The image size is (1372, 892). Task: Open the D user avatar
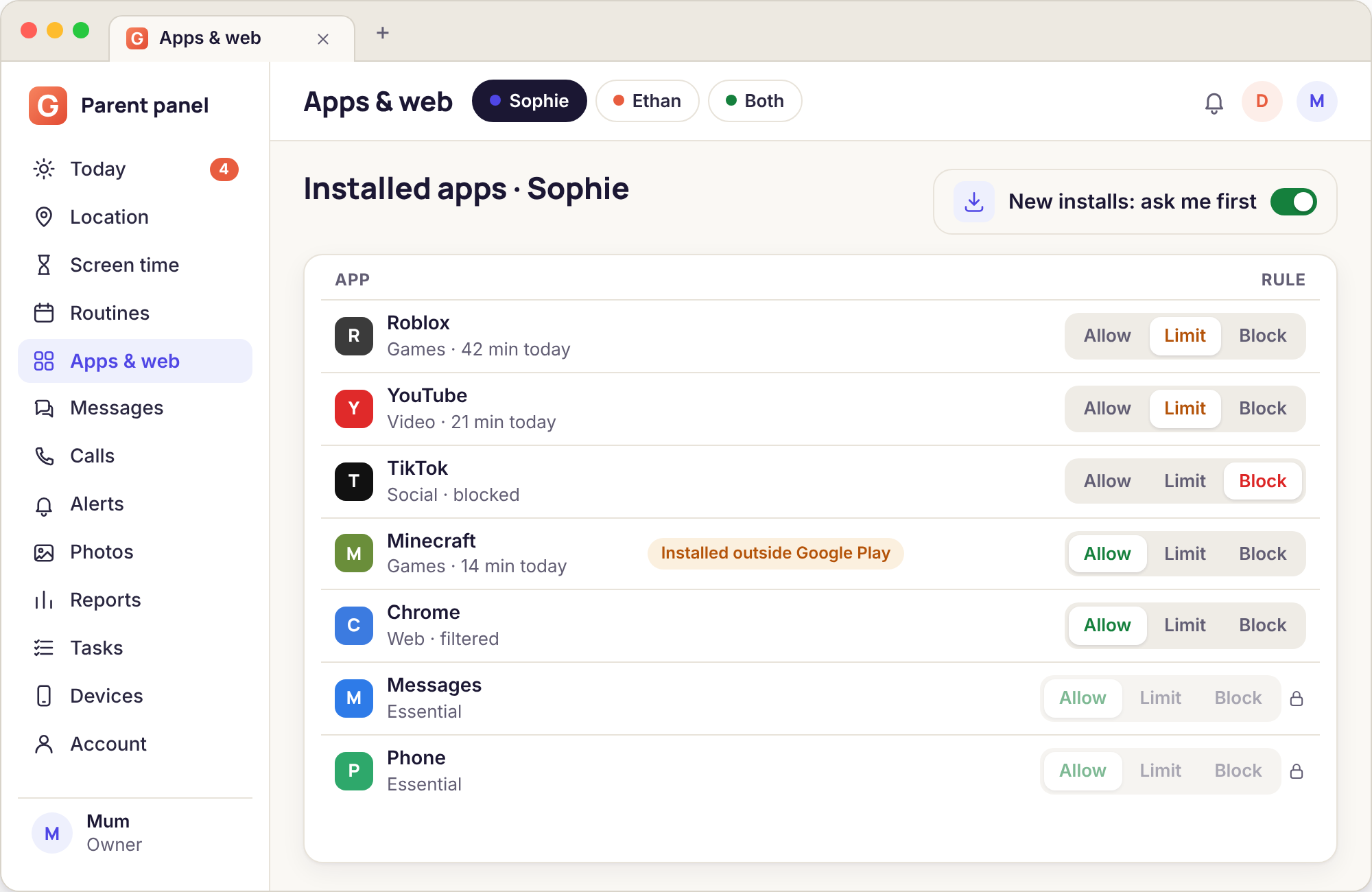pos(1262,102)
